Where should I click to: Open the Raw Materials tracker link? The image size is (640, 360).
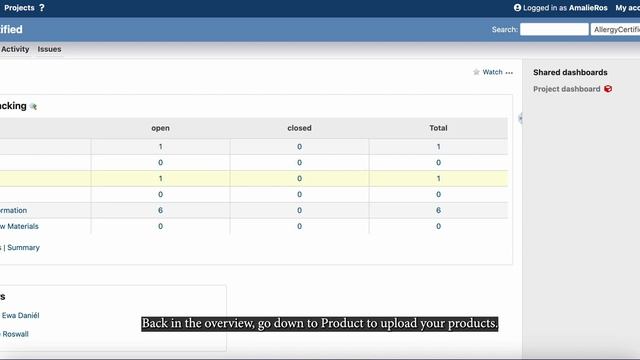pos(19,226)
